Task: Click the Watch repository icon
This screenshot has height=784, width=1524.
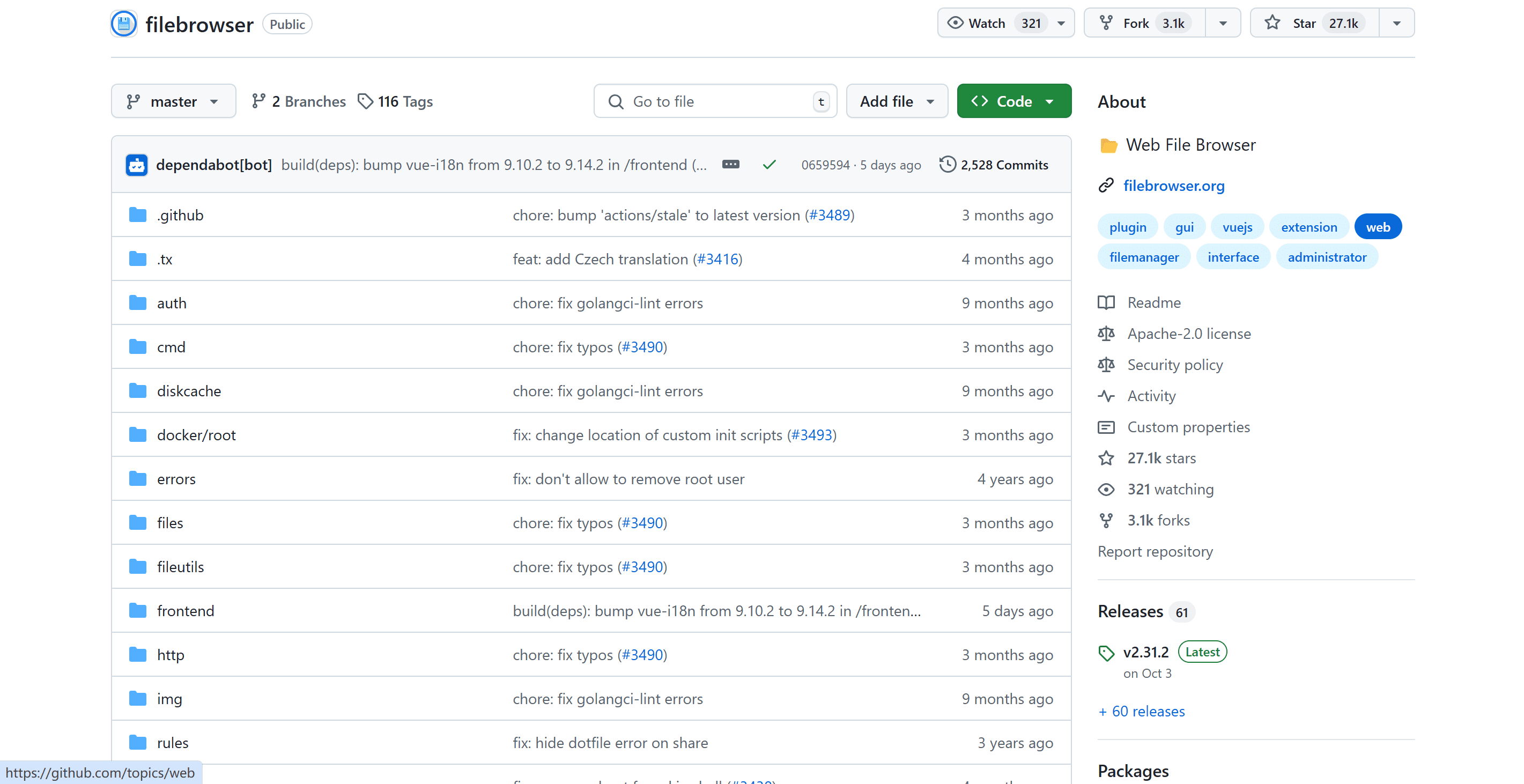Action: [x=955, y=23]
